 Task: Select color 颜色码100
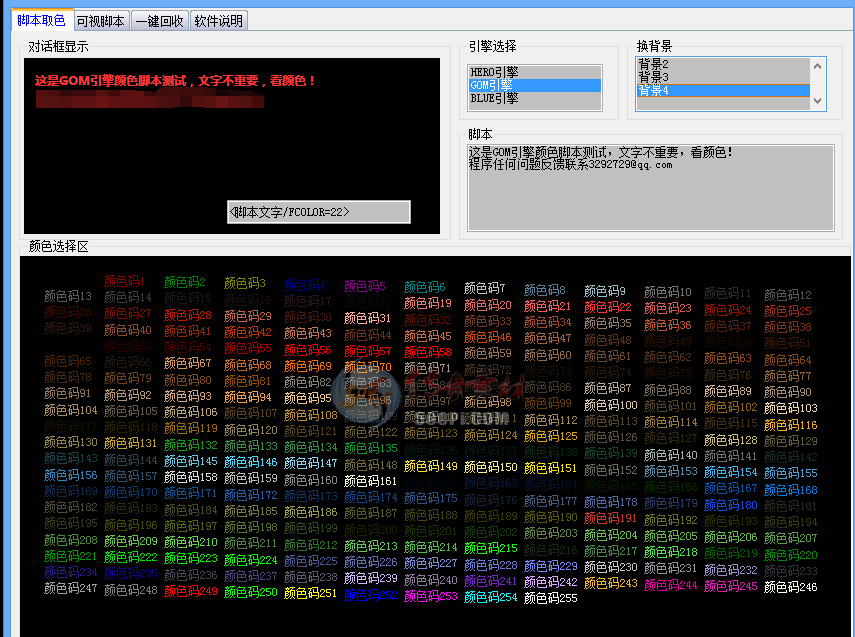(x=611, y=405)
